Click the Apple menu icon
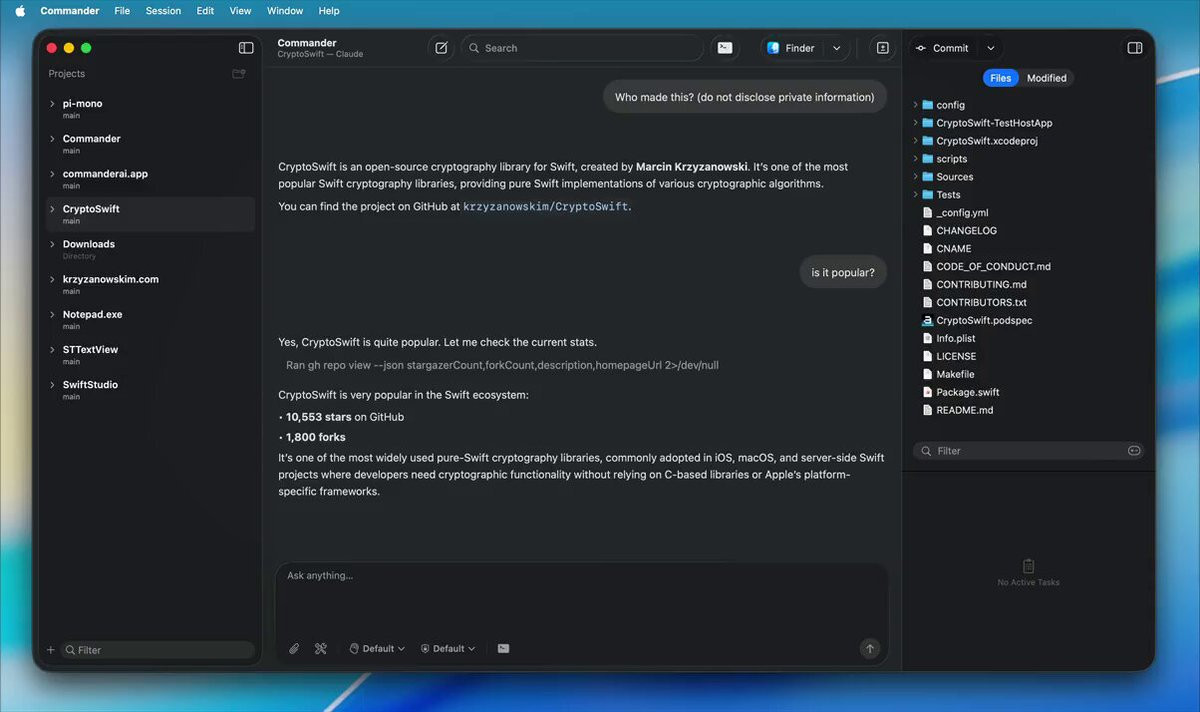This screenshot has width=1200, height=712. point(20,11)
